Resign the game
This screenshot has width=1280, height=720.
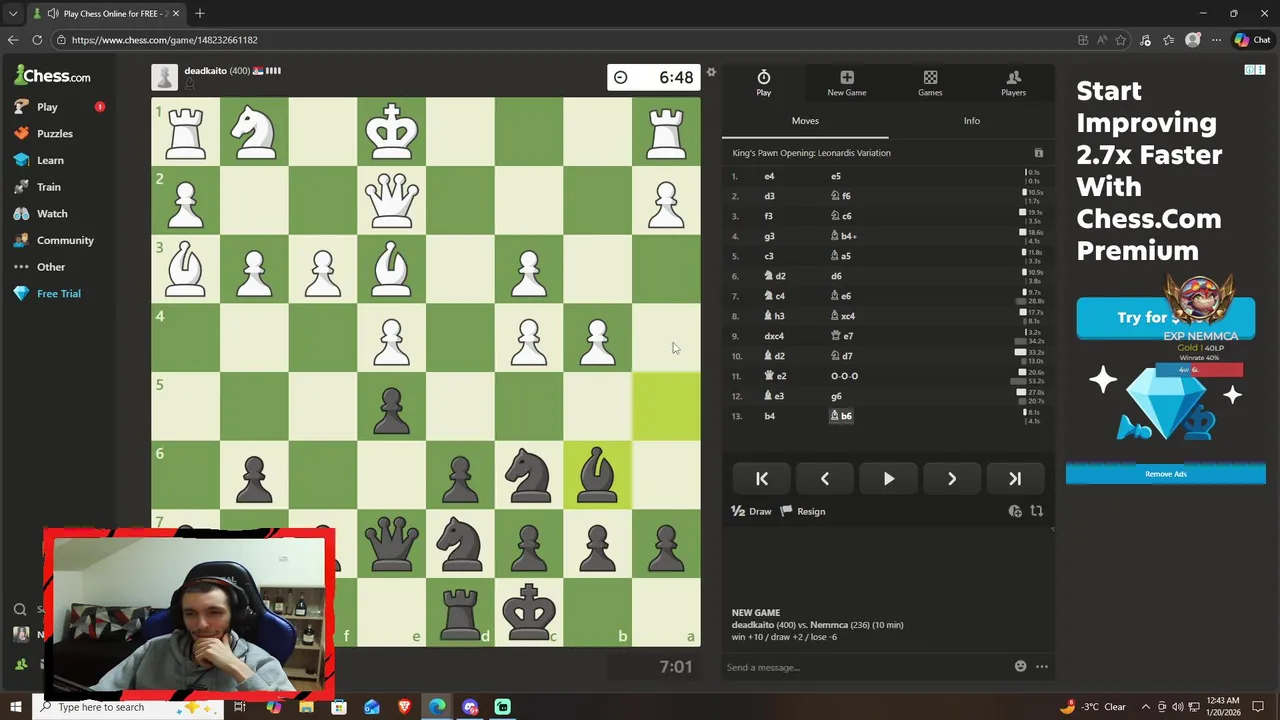803,511
